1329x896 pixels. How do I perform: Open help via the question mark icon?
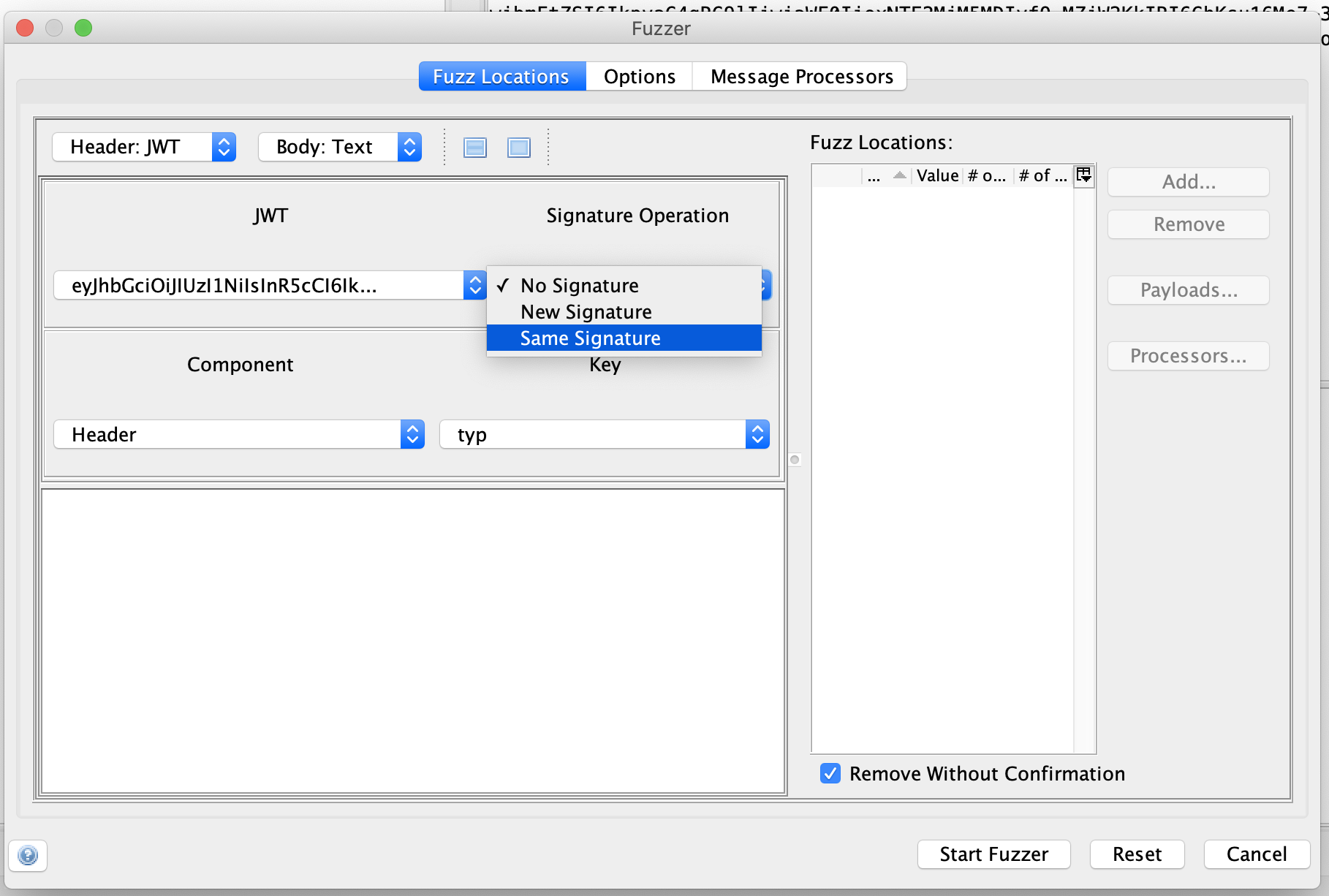point(28,855)
